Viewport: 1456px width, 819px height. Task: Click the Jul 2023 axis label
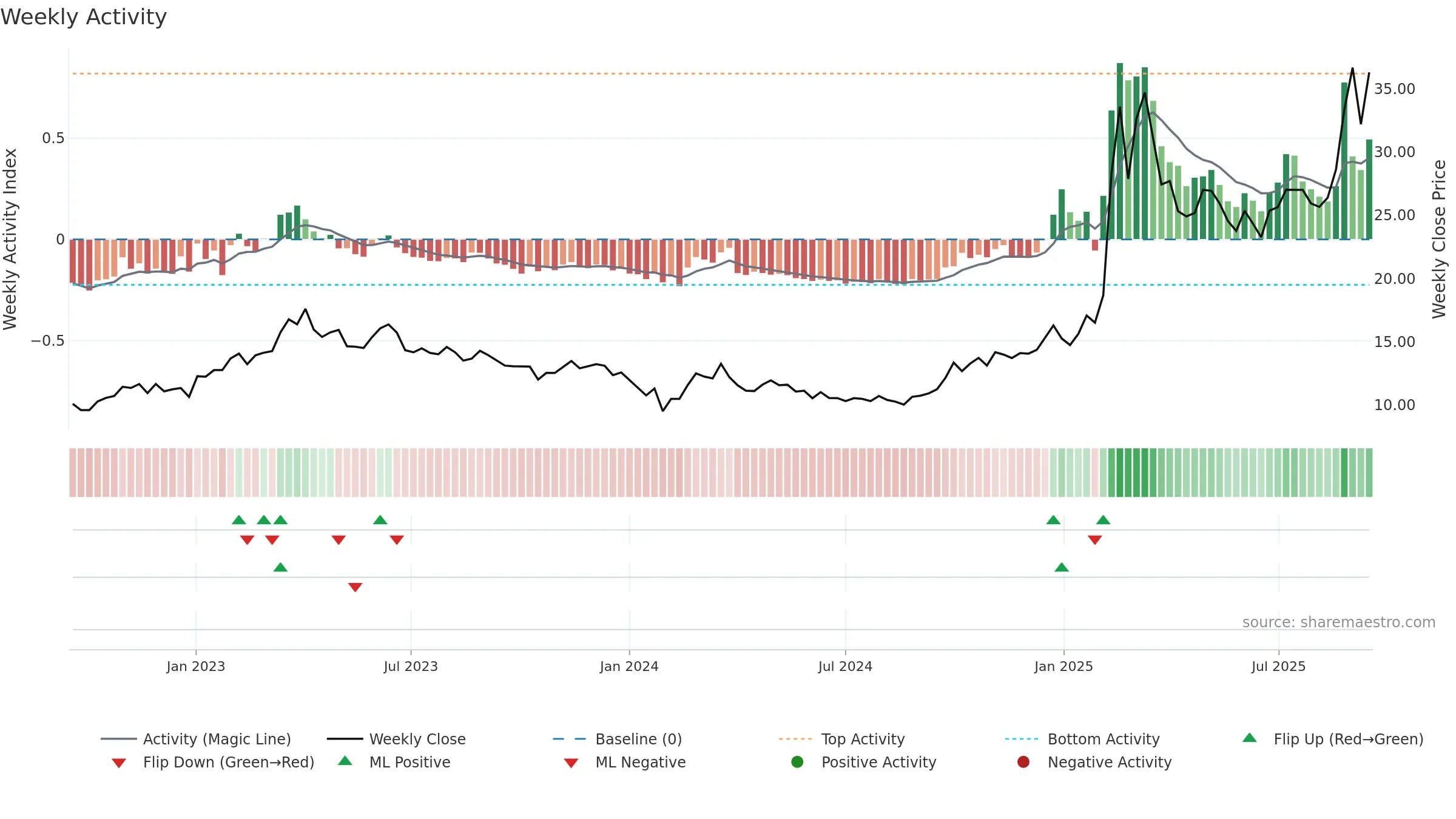[411, 666]
